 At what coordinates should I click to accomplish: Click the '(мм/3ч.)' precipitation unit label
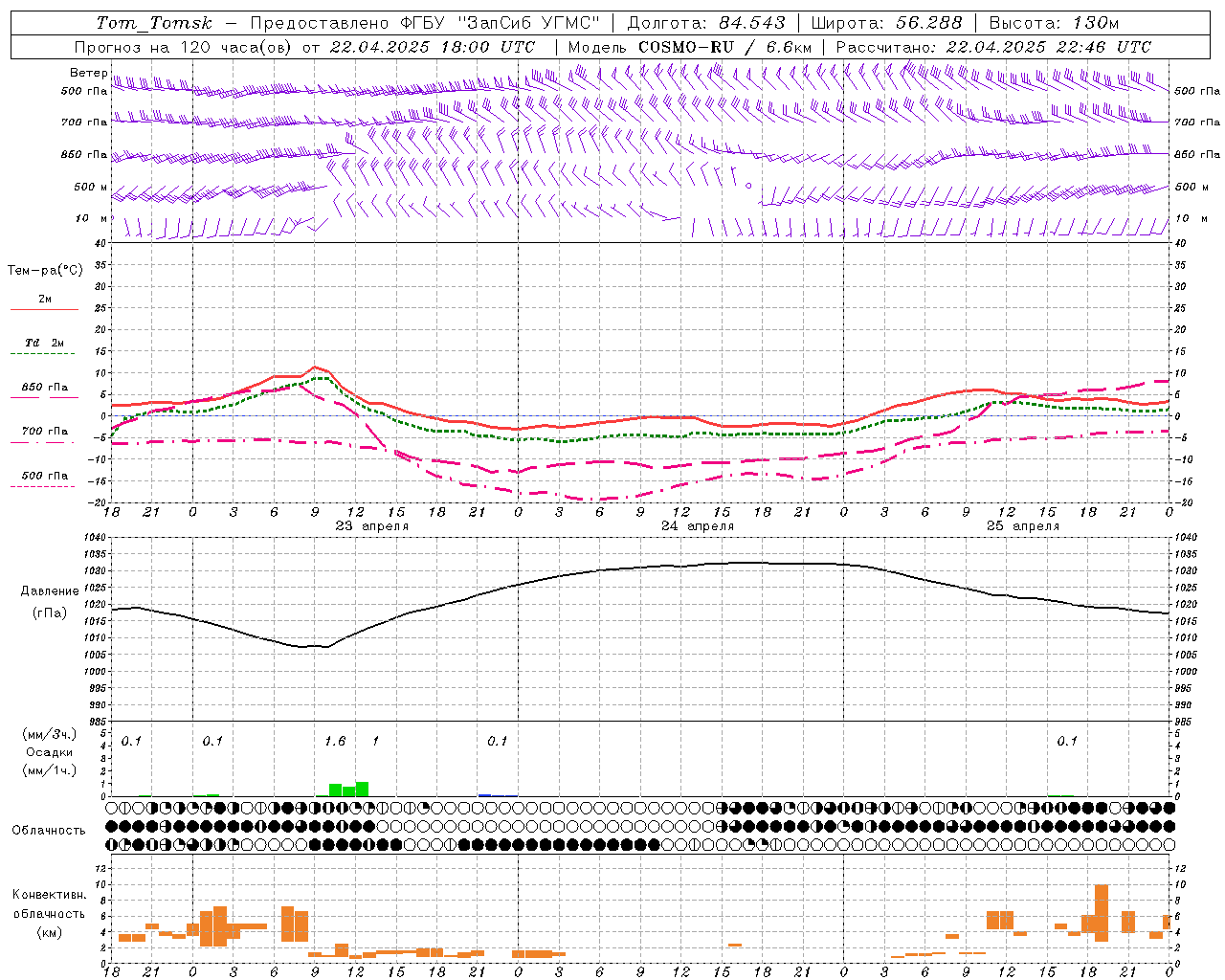pos(50,735)
